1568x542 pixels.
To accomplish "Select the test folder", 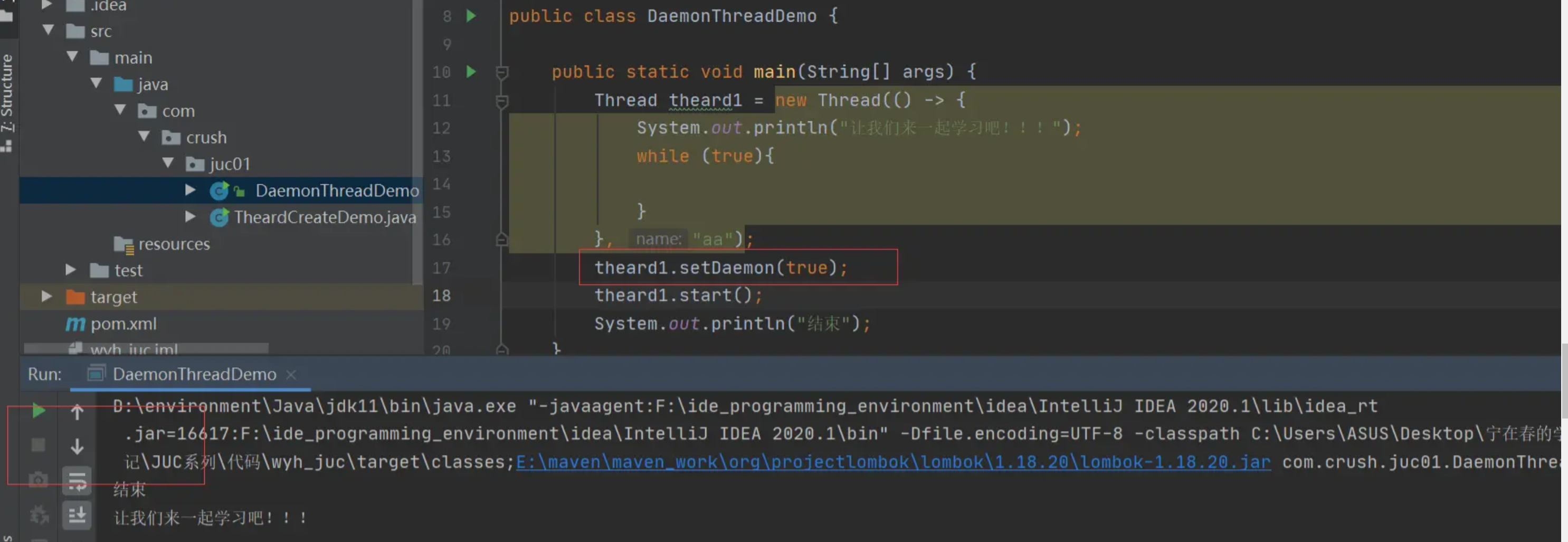I will (128, 270).
